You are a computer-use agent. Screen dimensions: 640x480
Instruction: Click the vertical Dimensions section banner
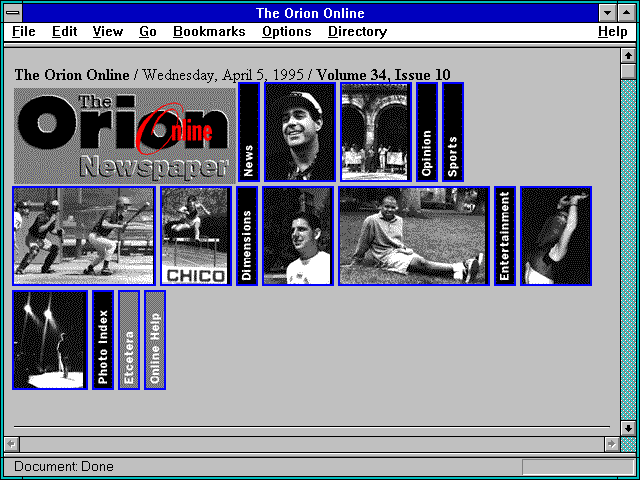tap(247, 236)
